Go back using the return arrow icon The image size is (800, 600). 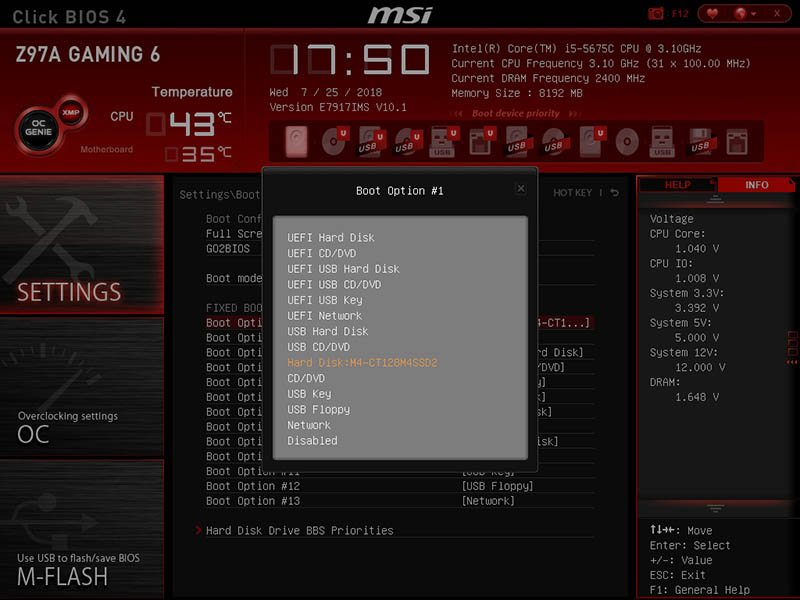(615, 193)
